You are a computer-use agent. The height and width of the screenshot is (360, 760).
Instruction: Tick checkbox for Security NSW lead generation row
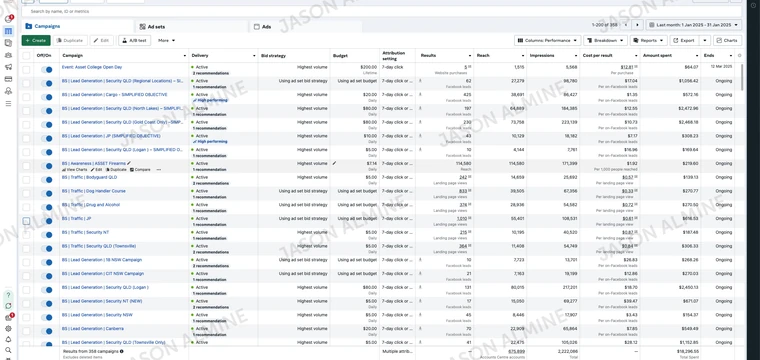tap(26, 317)
